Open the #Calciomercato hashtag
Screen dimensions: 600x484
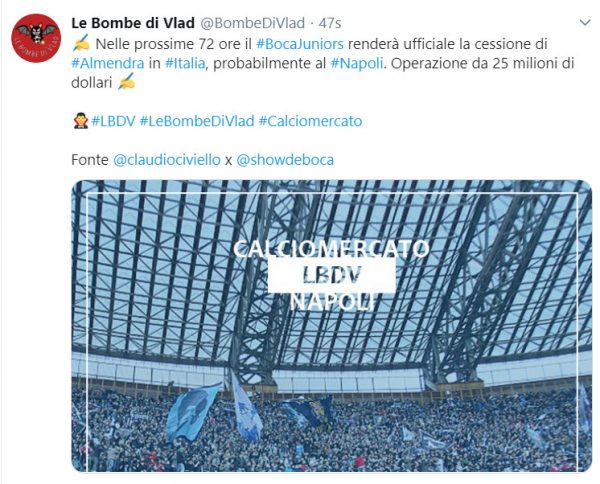pyautogui.click(x=310, y=121)
